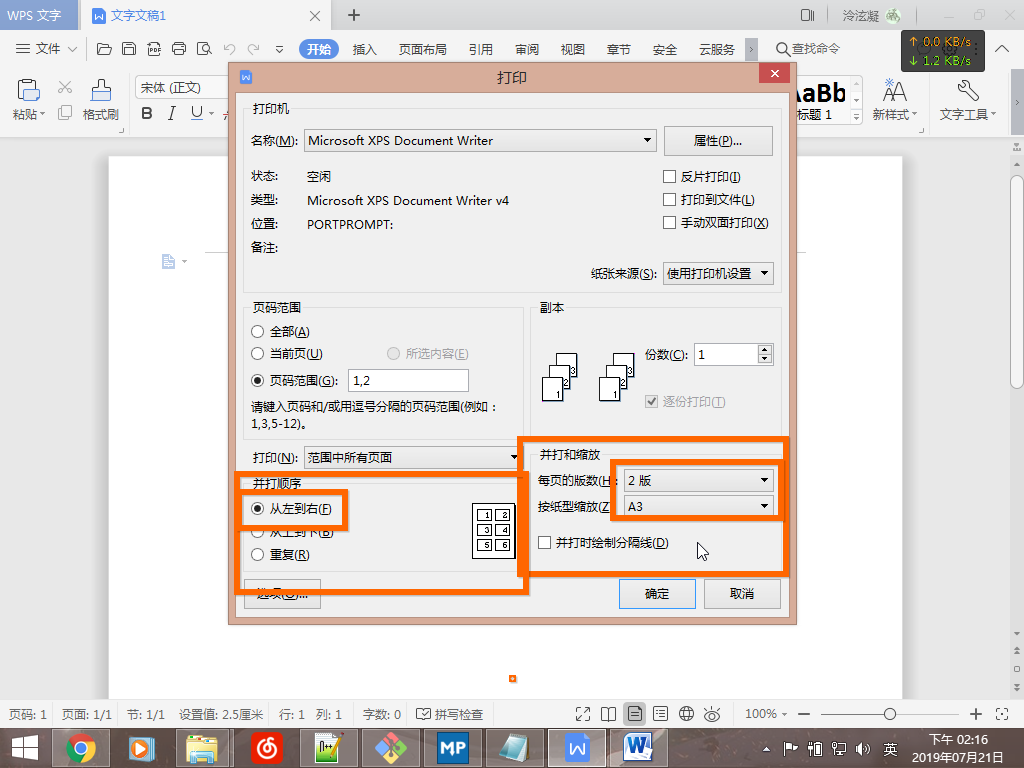The height and width of the screenshot is (768, 1024).
Task: Open Print Preview icon in quick toolbar
Action: point(204,49)
